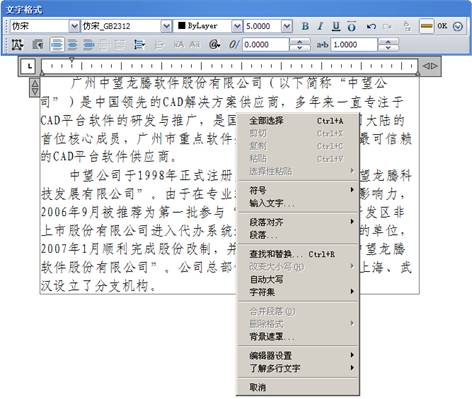Image resolution: width=472 pixels, height=399 pixels.
Task: Click greyed-out 粘贴 menu entry
Action: tap(298, 159)
